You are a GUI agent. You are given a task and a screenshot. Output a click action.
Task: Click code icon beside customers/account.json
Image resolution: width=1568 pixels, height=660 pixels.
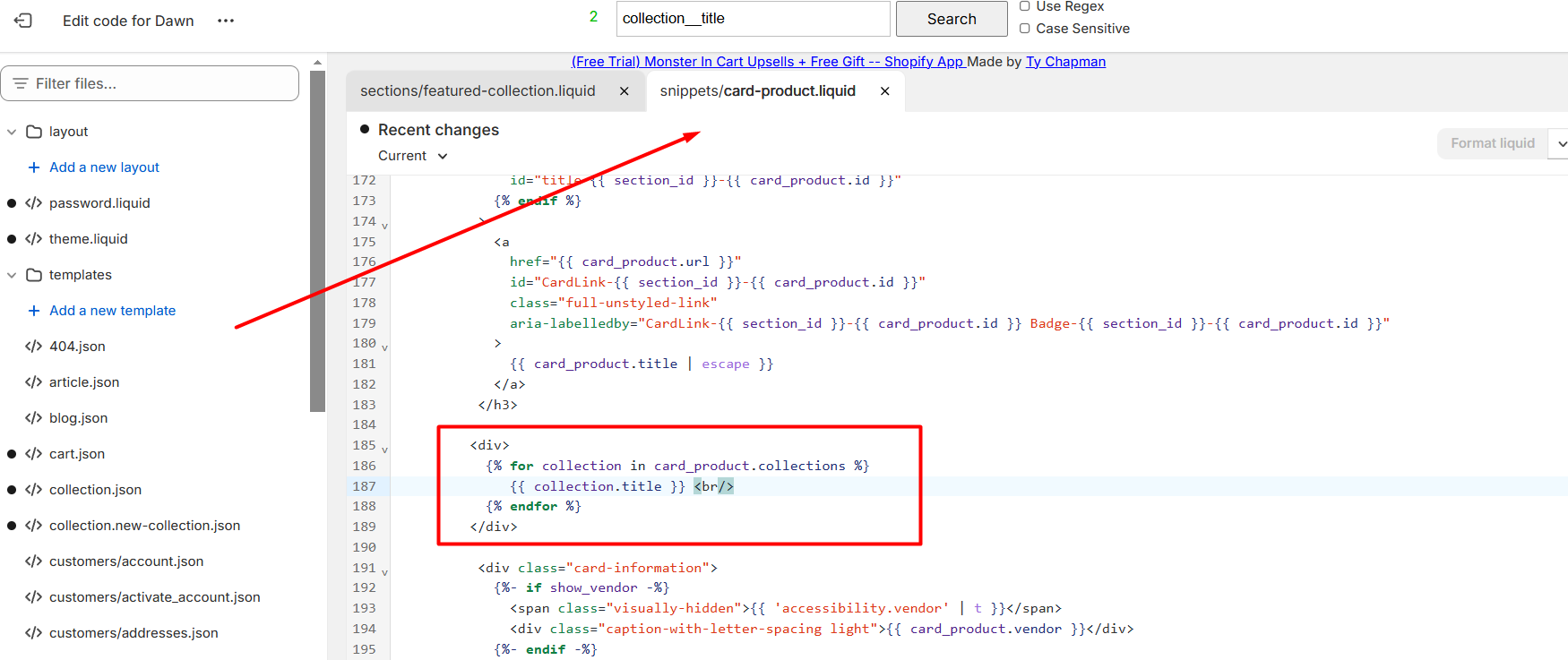(x=34, y=561)
